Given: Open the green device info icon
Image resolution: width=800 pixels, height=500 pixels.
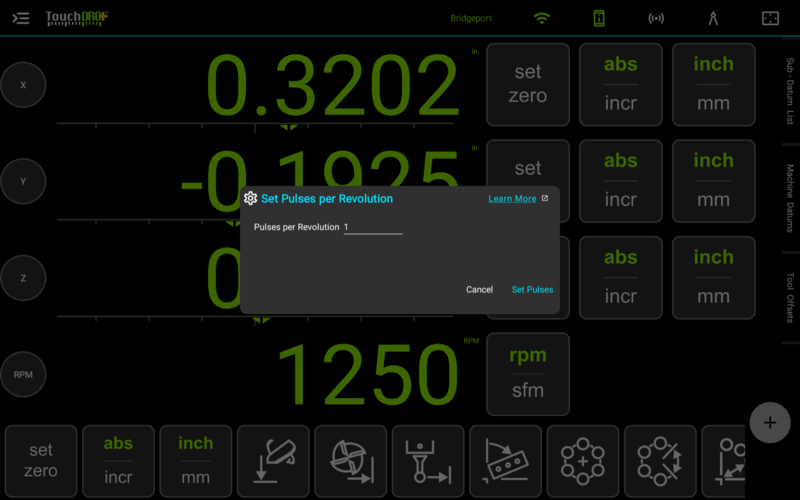Looking at the screenshot, I should (x=599, y=18).
